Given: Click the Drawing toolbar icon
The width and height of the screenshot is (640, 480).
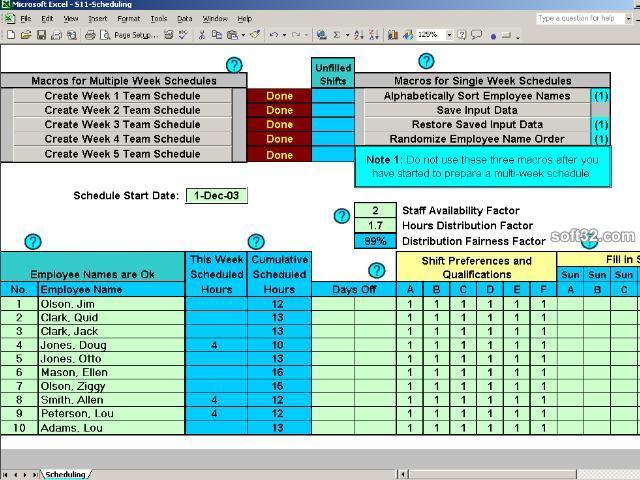Looking at the screenshot, I should click(x=408, y=36).
